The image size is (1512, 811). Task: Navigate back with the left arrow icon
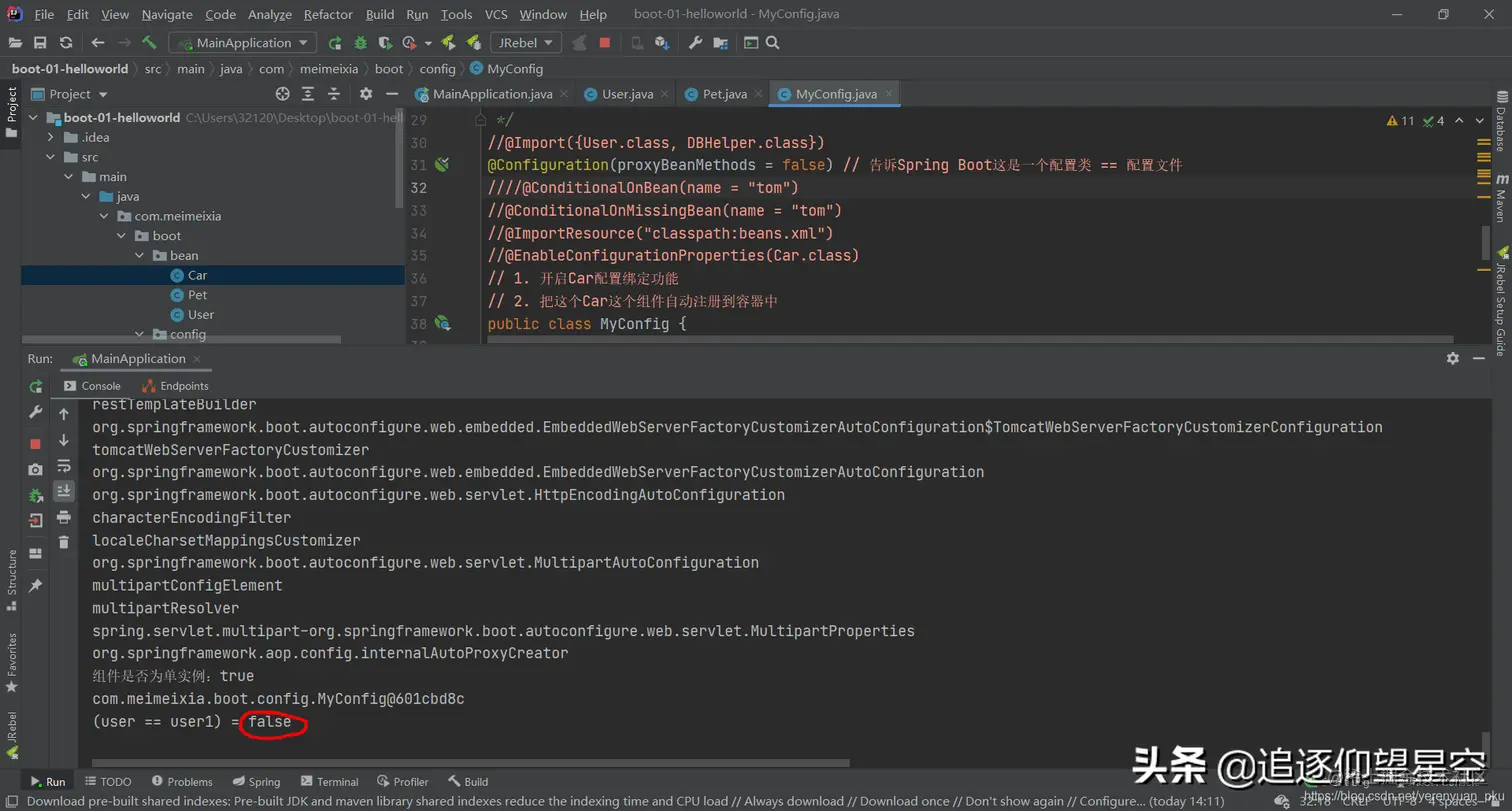point(97,43)
